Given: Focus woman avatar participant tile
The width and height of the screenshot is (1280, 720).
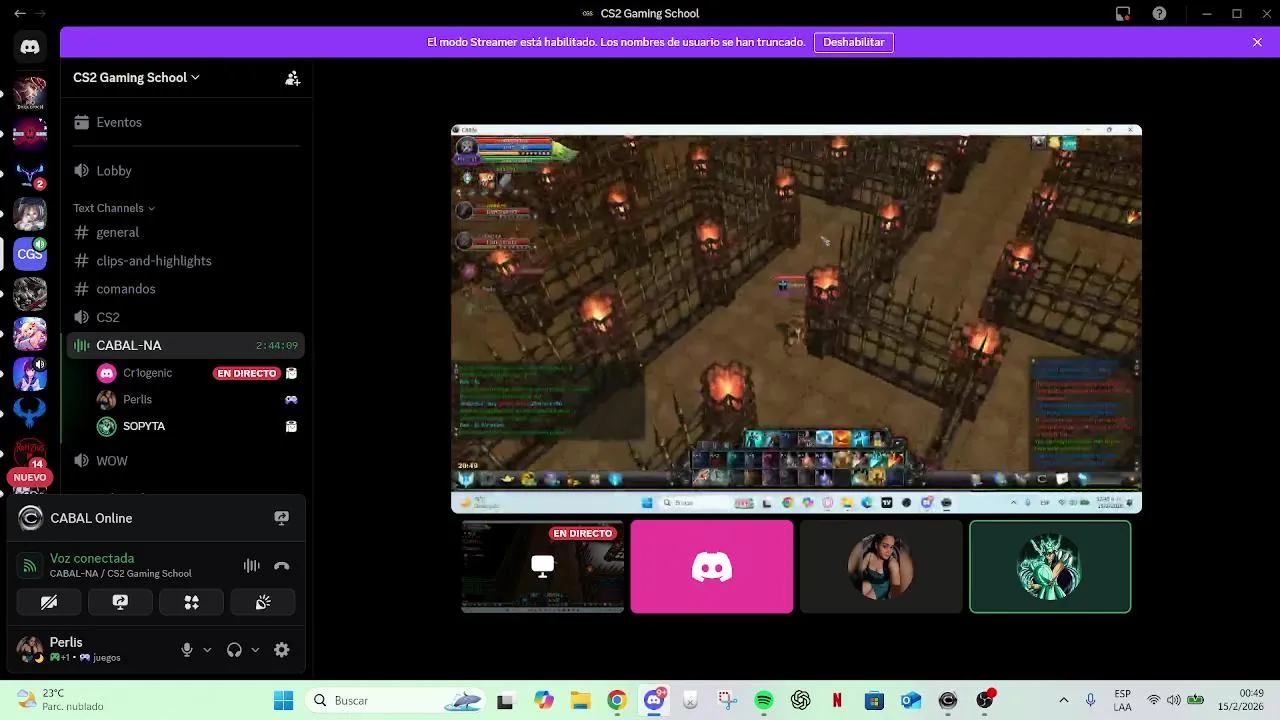Looking at the screenshot, I should point(881,566).
